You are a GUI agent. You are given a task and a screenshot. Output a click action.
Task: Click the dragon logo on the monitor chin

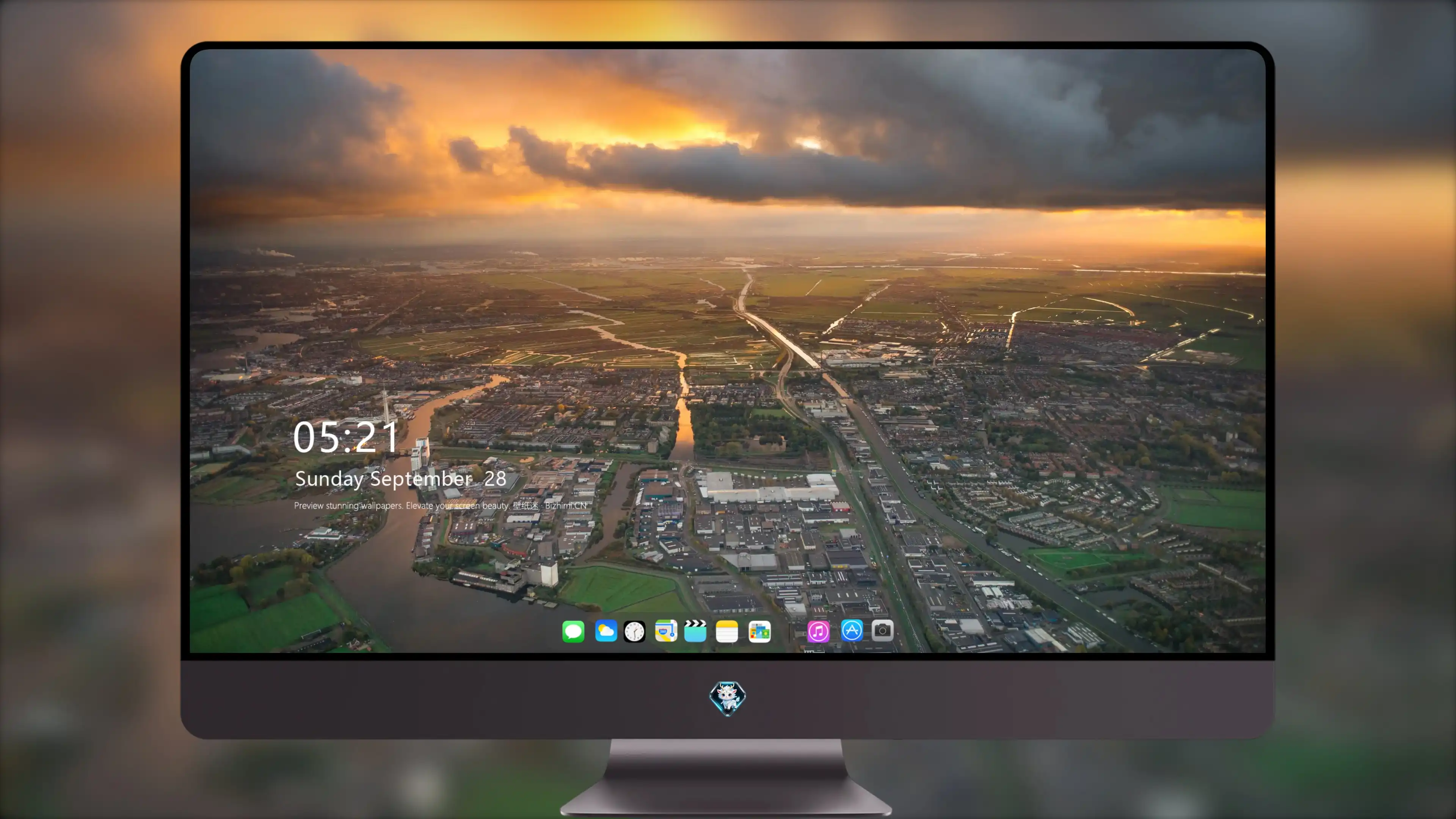click(x=728, y=698)
